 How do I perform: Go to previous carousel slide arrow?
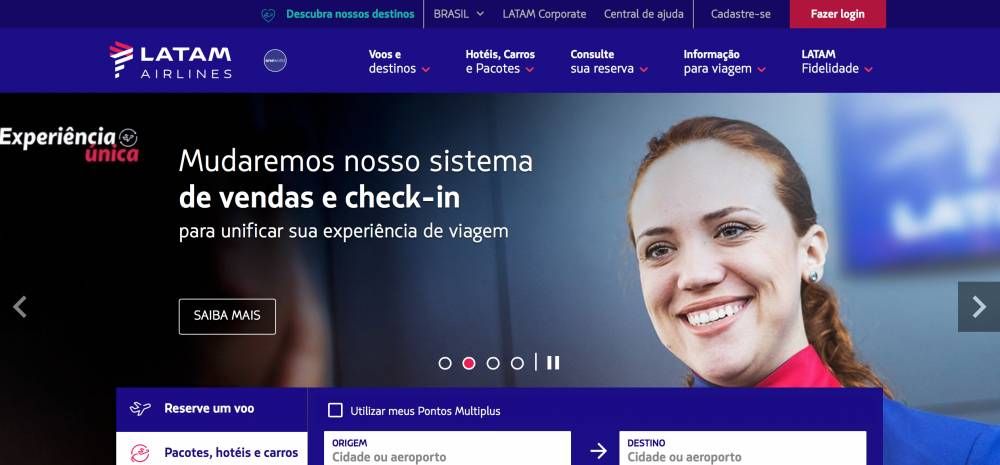point(20,307)
